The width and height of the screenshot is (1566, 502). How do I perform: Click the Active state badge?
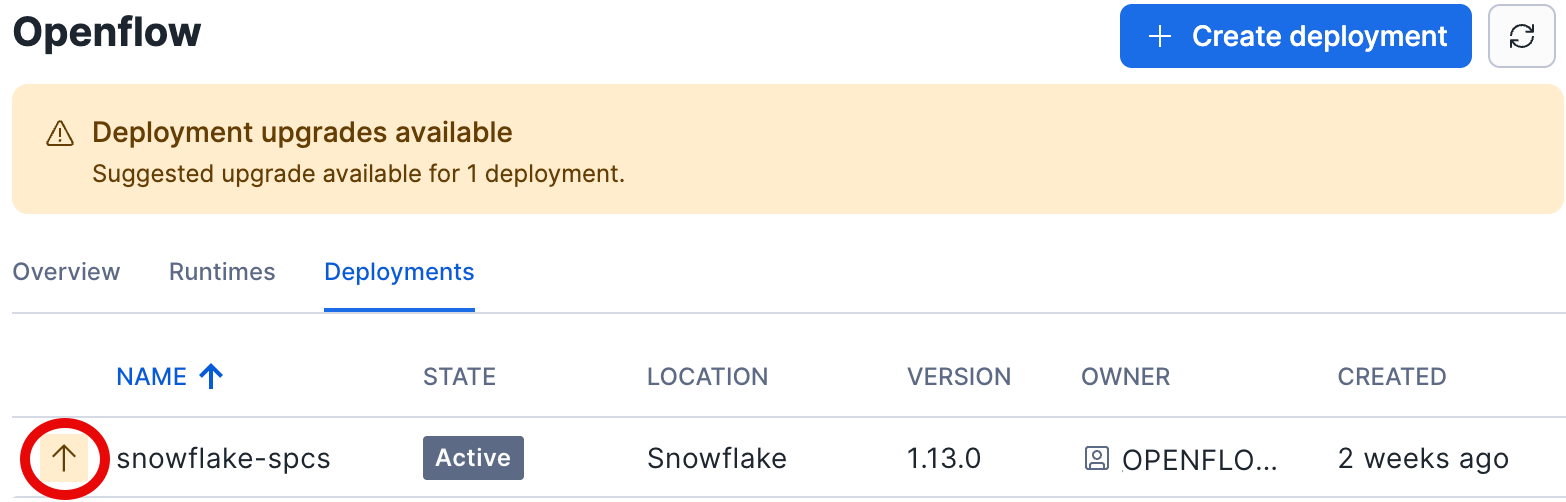coord(473,458)
